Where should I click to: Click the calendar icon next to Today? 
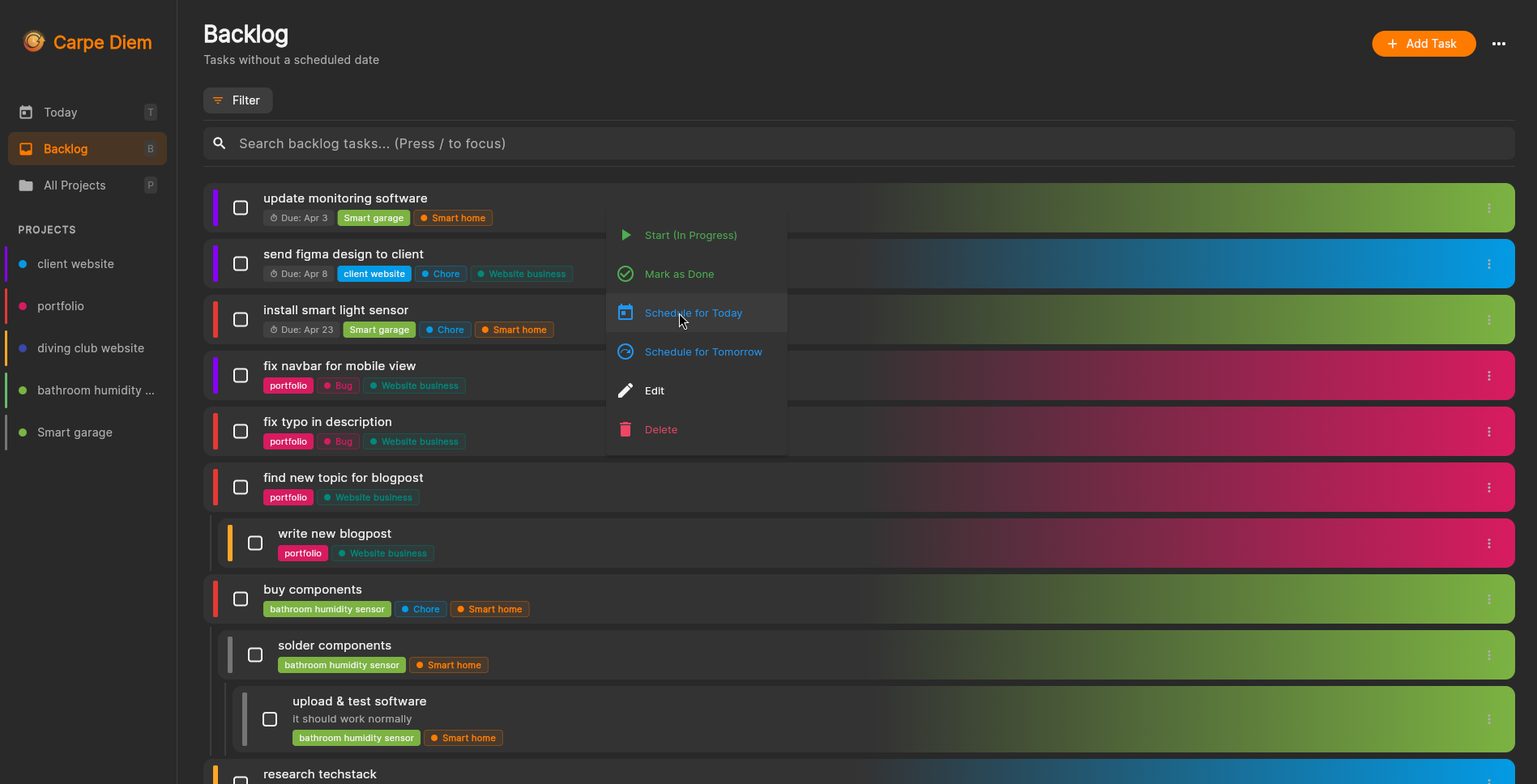click(26, 113)
